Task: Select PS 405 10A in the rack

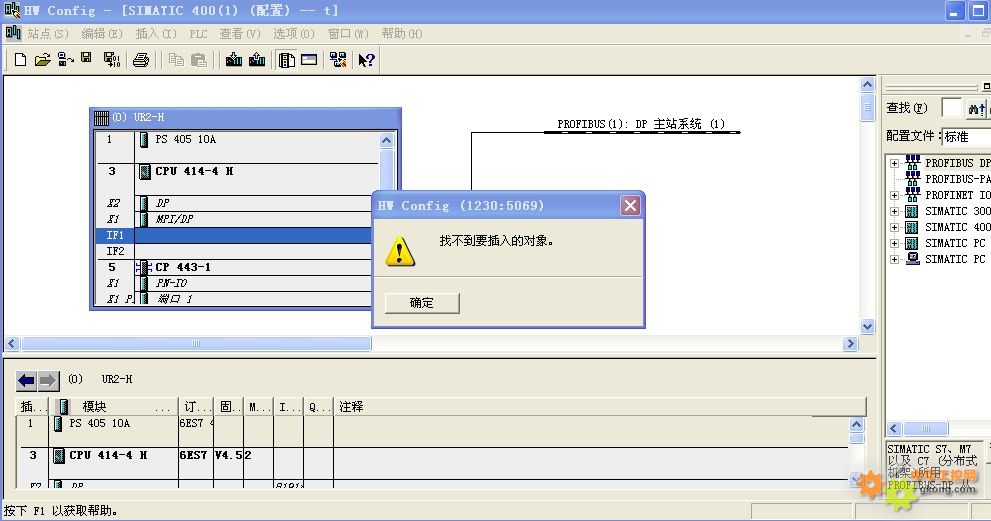Action: pyautogui.click(x=185, y=139)
